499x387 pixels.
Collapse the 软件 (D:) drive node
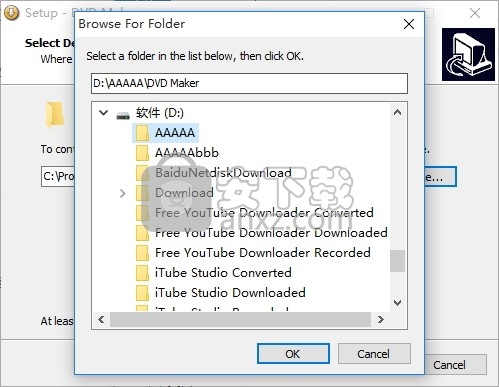[104, 113]
